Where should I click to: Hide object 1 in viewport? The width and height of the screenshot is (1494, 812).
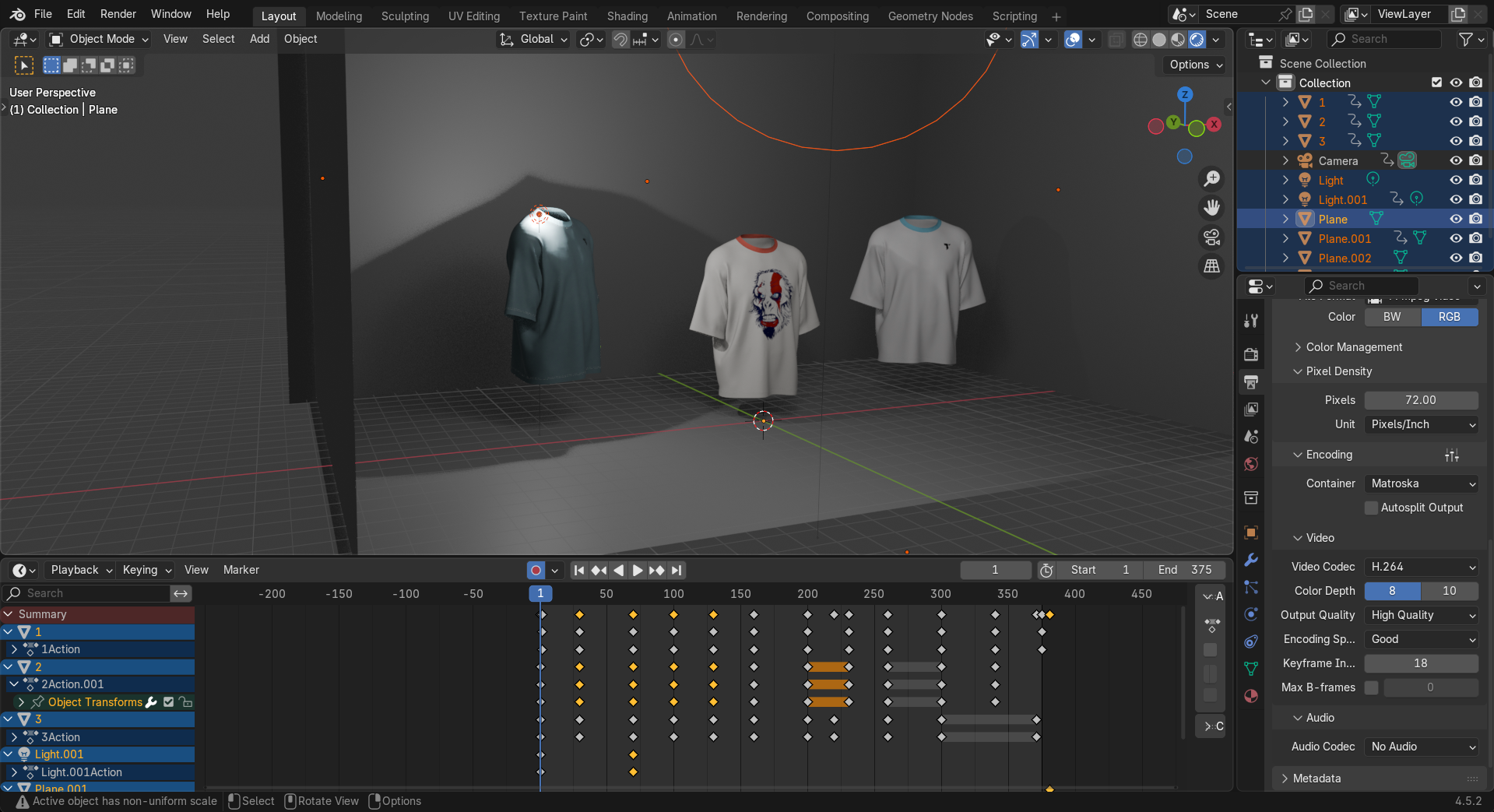1456,102
